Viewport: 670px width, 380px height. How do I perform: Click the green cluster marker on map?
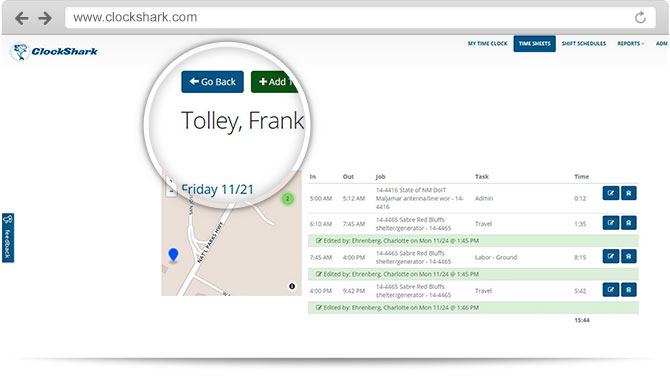point(288,199)
